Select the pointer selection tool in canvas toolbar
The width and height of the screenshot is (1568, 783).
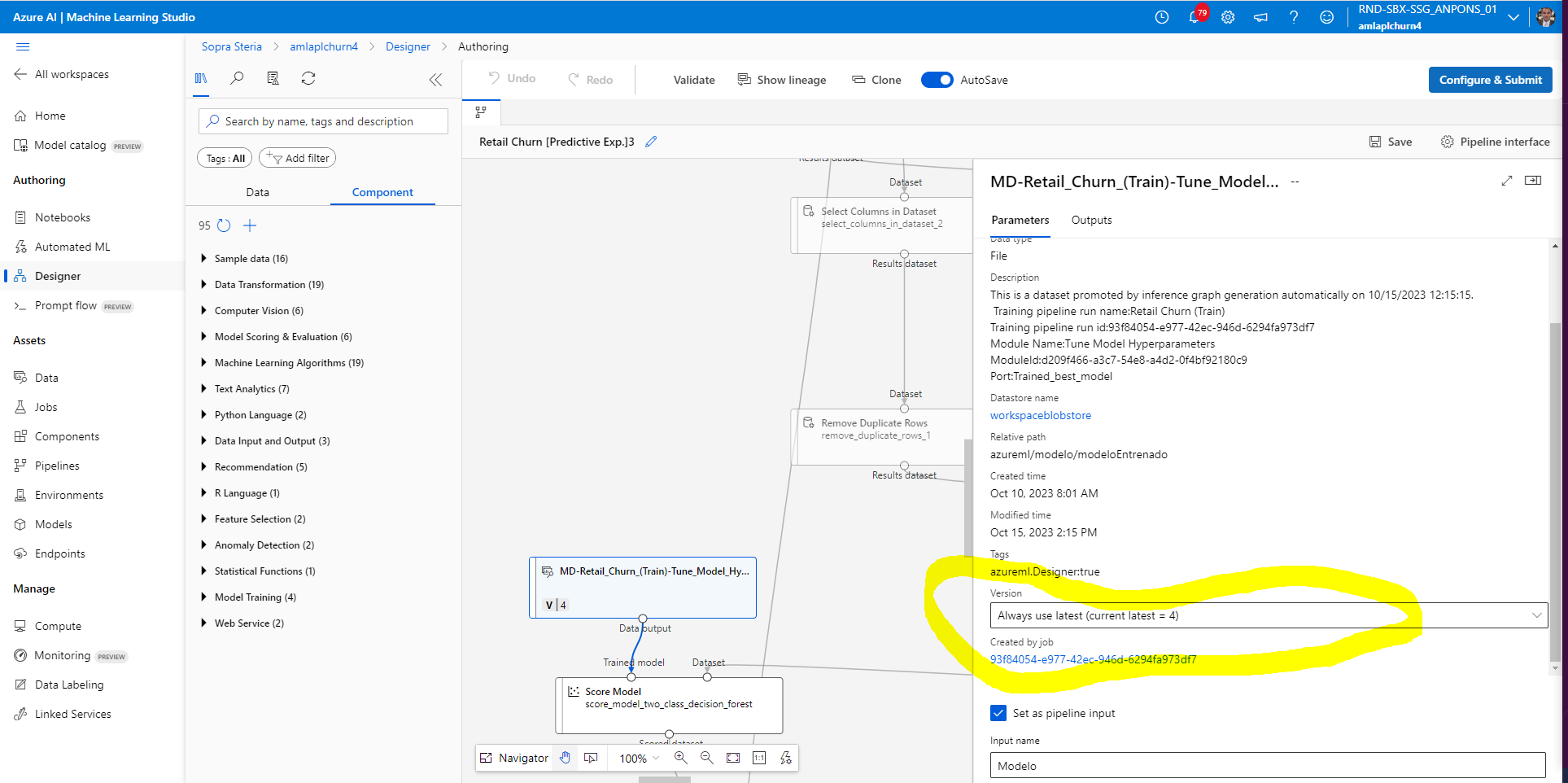pyautogui.click(x=591, y=758)
